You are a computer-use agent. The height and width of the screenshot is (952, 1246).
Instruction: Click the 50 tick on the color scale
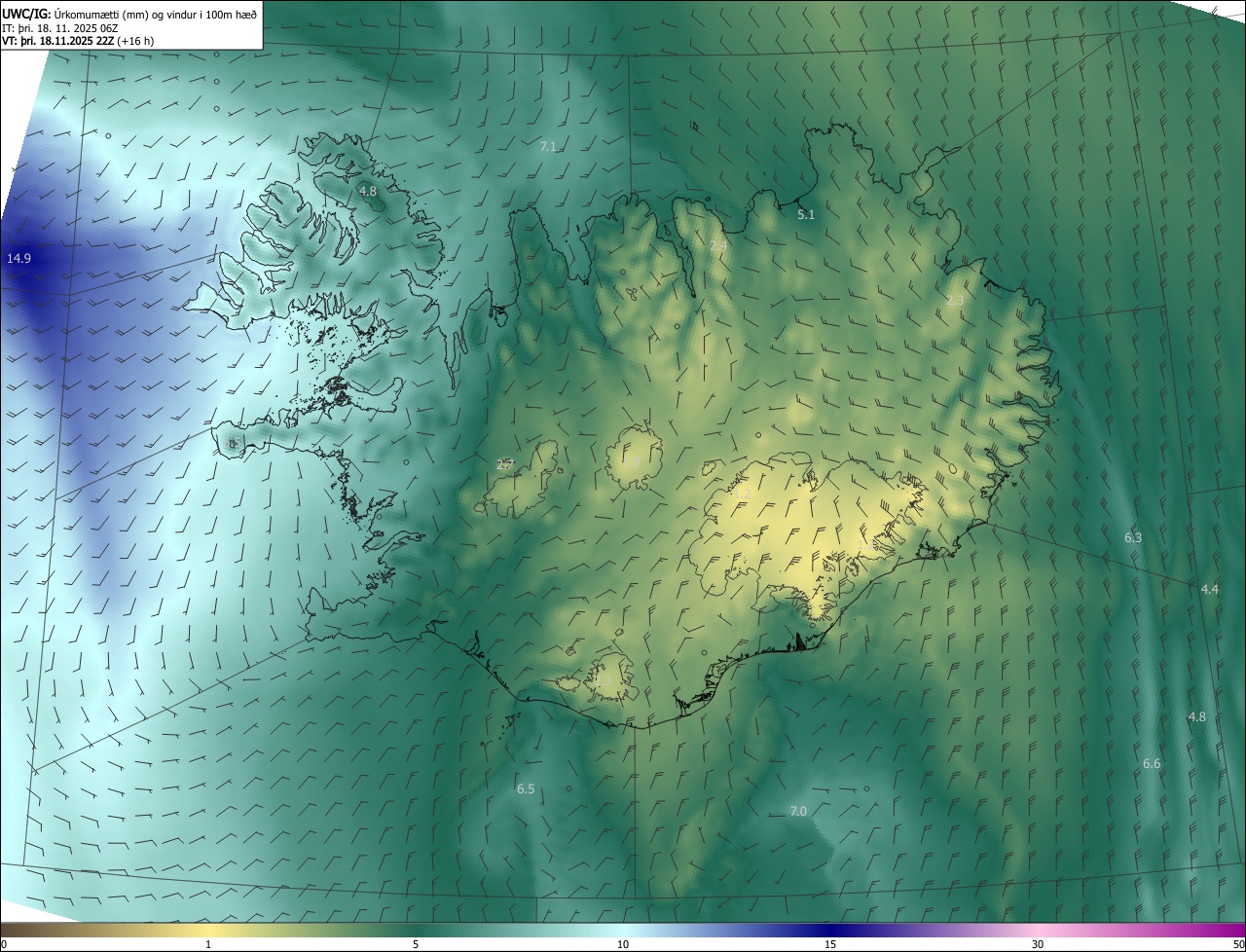tap(1238, 944)
